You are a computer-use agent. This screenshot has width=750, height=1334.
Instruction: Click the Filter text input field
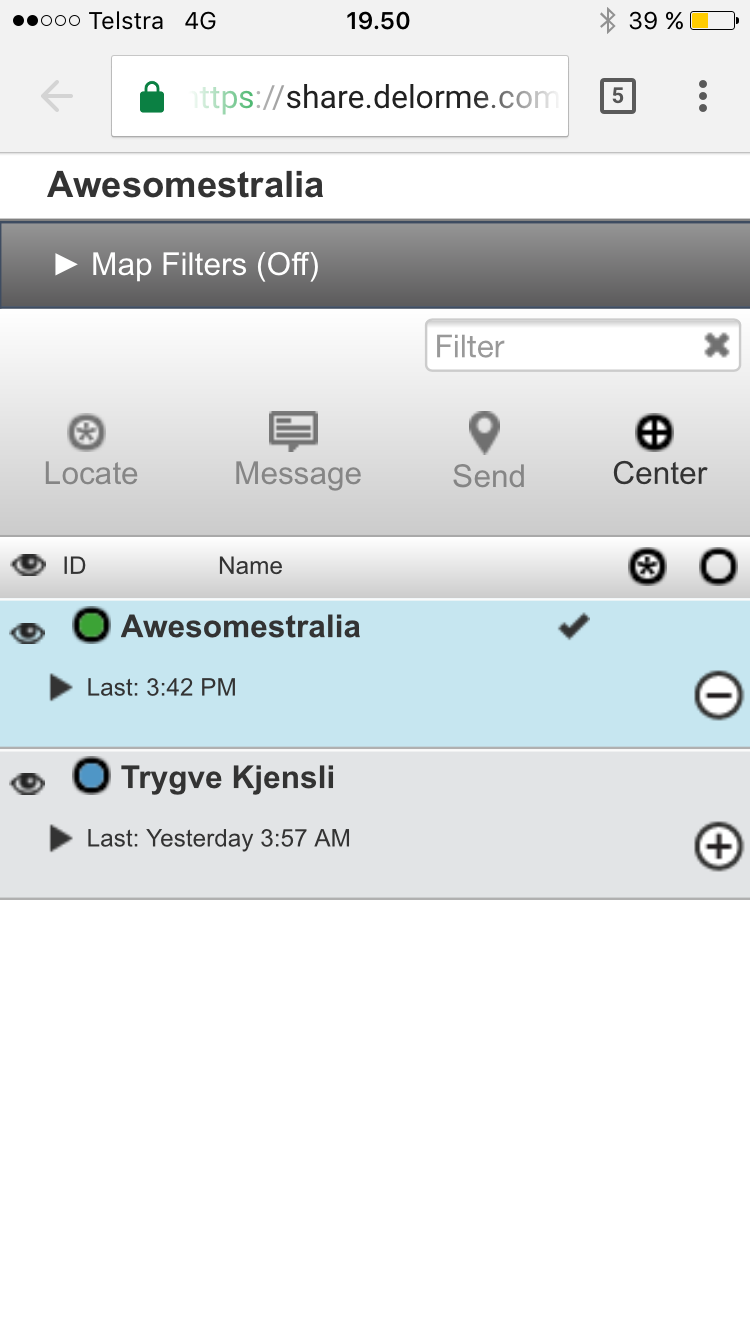(x=565, y=346)
